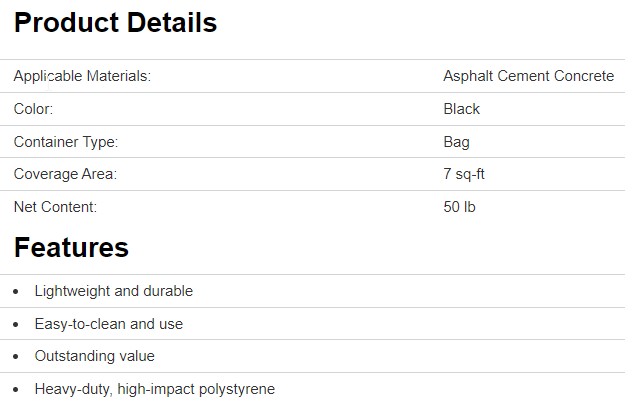625x406 pixels.
Task: Select the Applicable Materials label
Action: click(82, 76)
